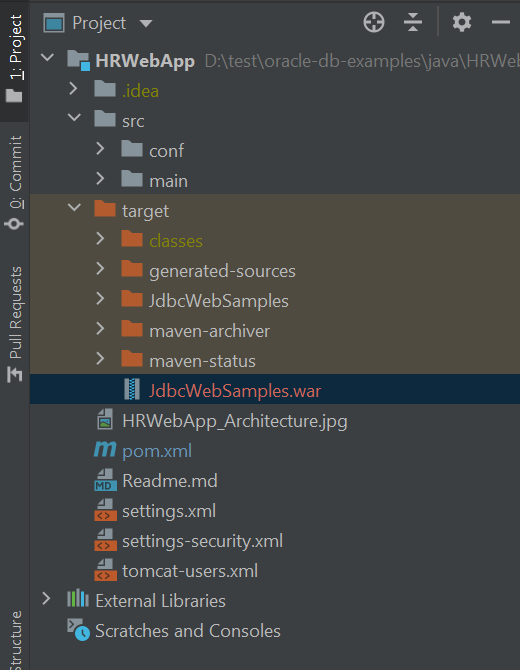Open the 0: Commit tool window tab
Image resolution: width=520 pixels, height=670 pixels.
(x=15, y=183)
